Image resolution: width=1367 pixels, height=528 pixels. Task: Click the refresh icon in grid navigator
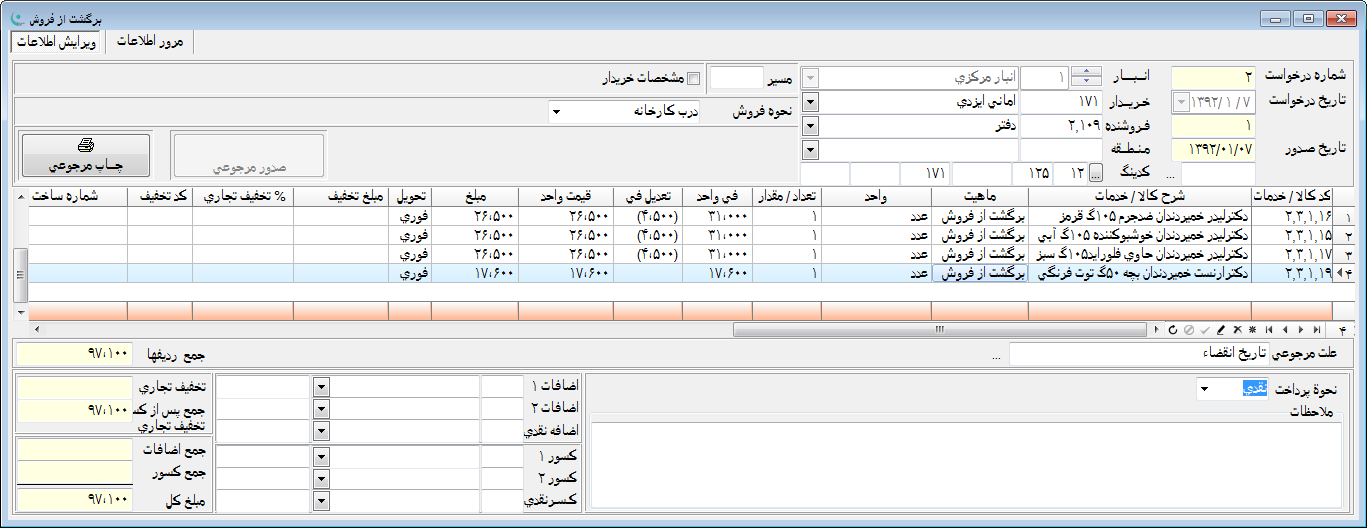point(1172,329)
